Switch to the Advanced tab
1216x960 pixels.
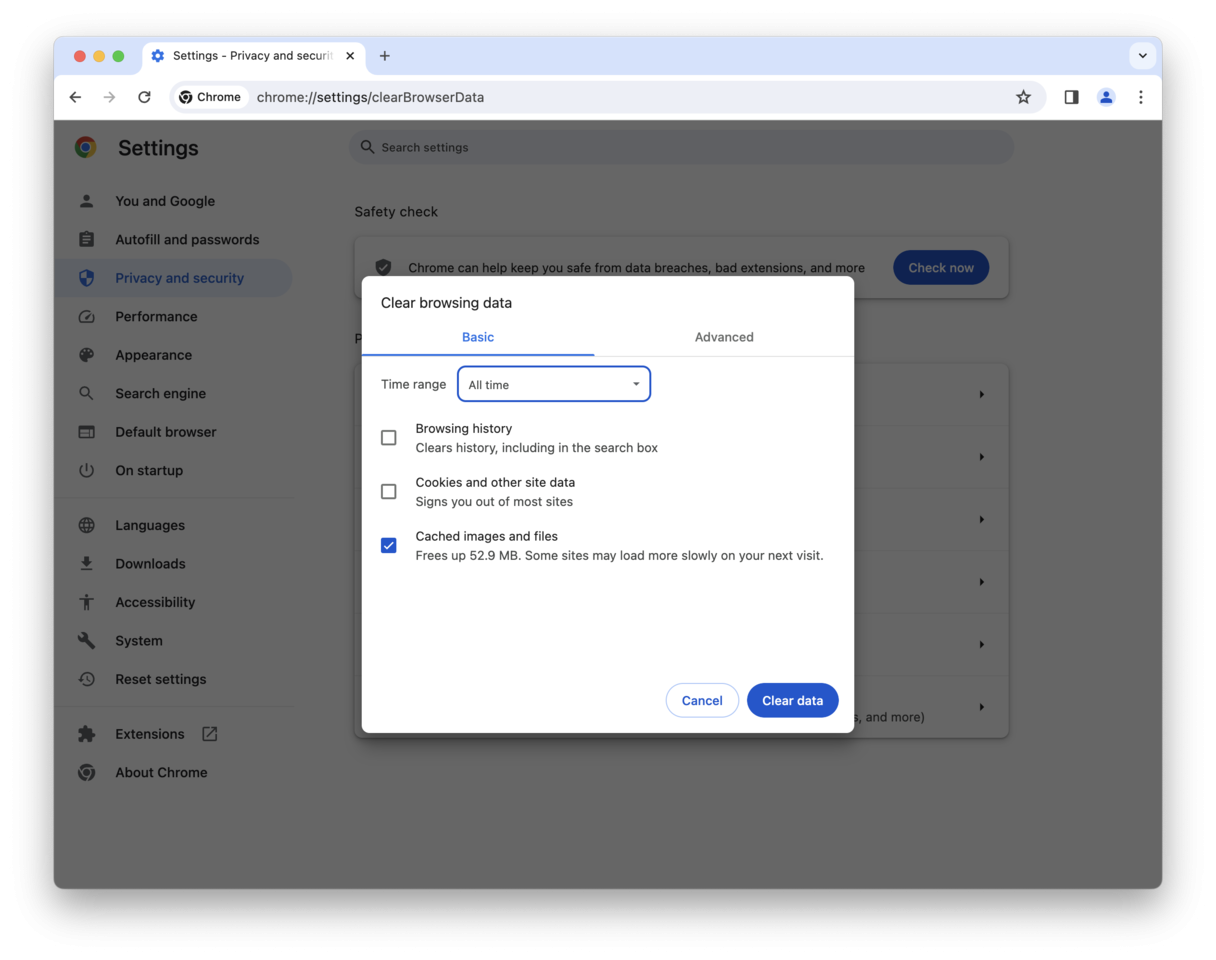coord(723,337)
